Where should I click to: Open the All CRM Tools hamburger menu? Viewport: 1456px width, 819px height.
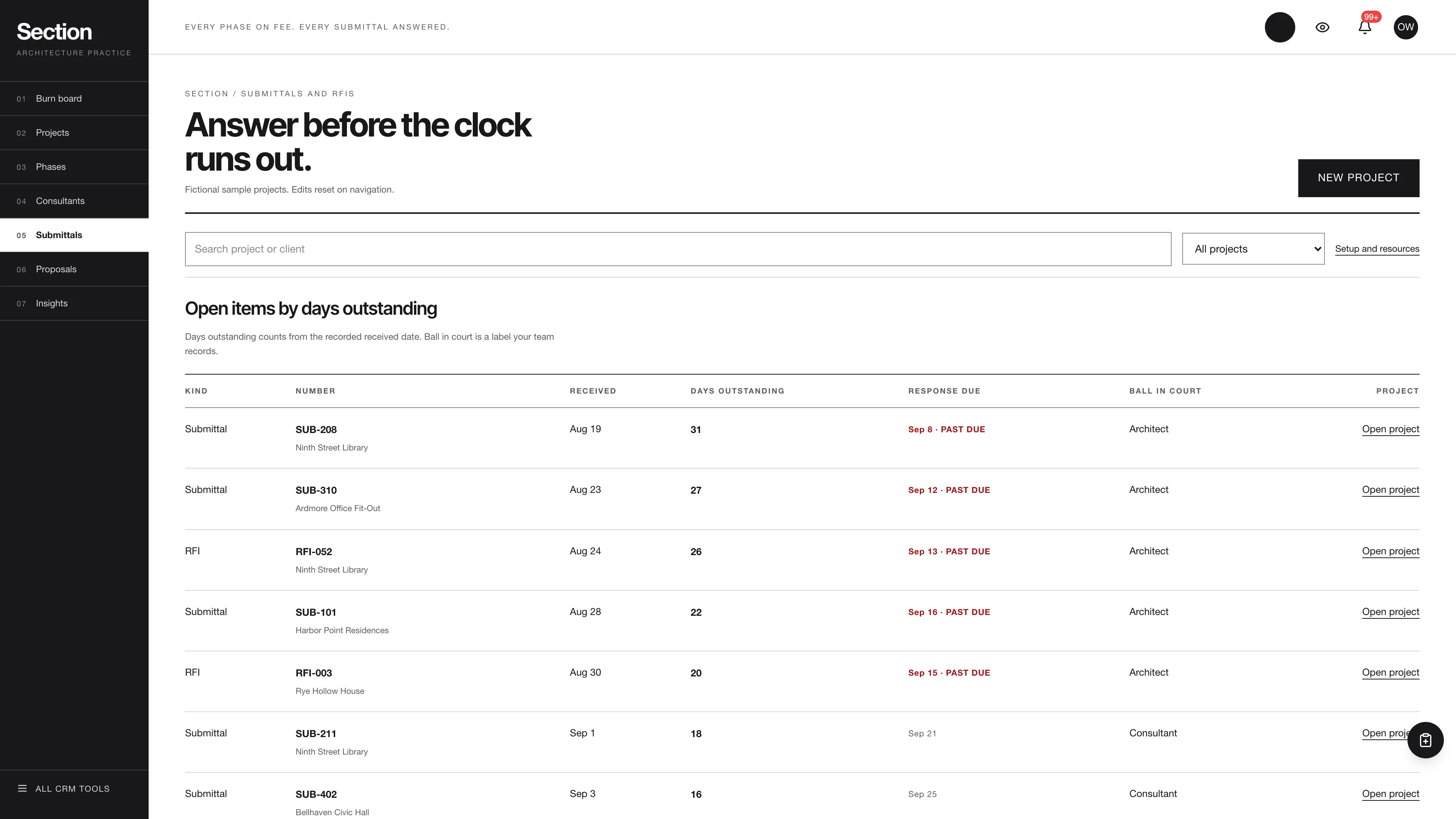pos(64,789)
